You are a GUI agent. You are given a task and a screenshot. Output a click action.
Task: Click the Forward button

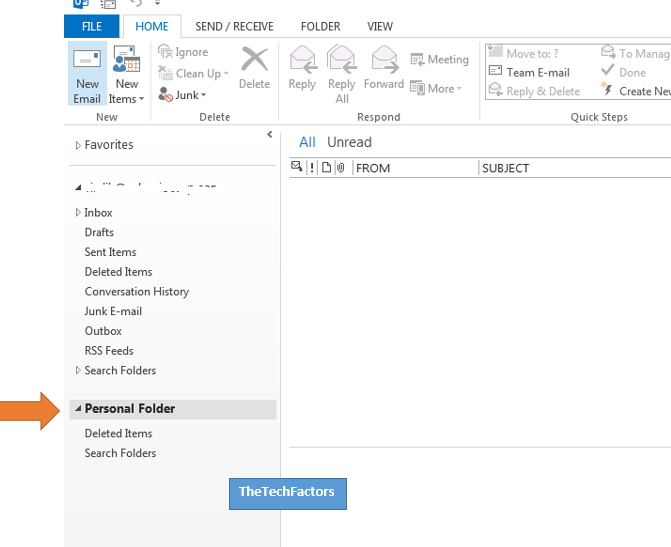[384, 68]
